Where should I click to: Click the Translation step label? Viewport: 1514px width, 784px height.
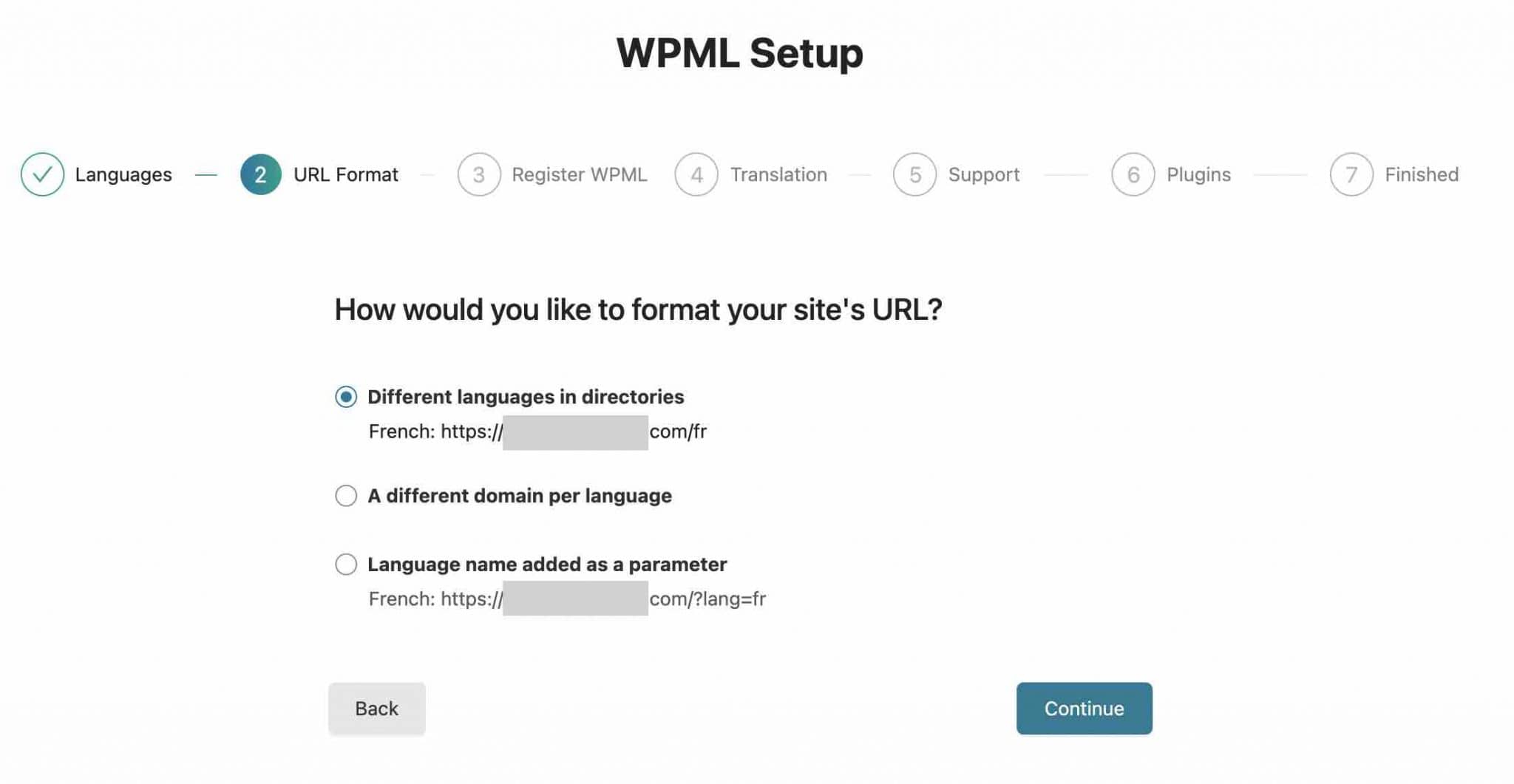[x=778, y=174]
